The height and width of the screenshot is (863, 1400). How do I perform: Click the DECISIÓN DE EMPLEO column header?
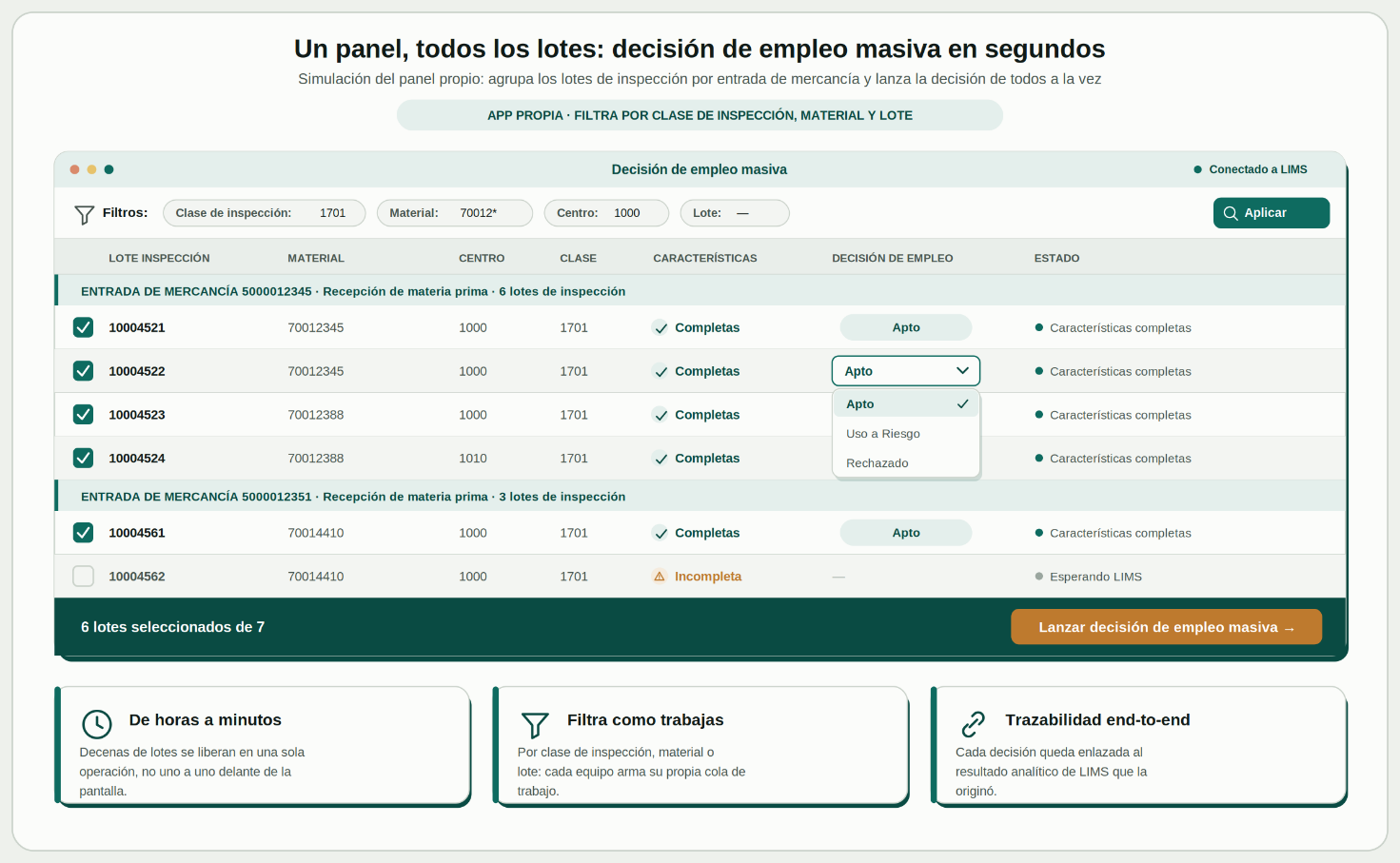tap(893, 258)
